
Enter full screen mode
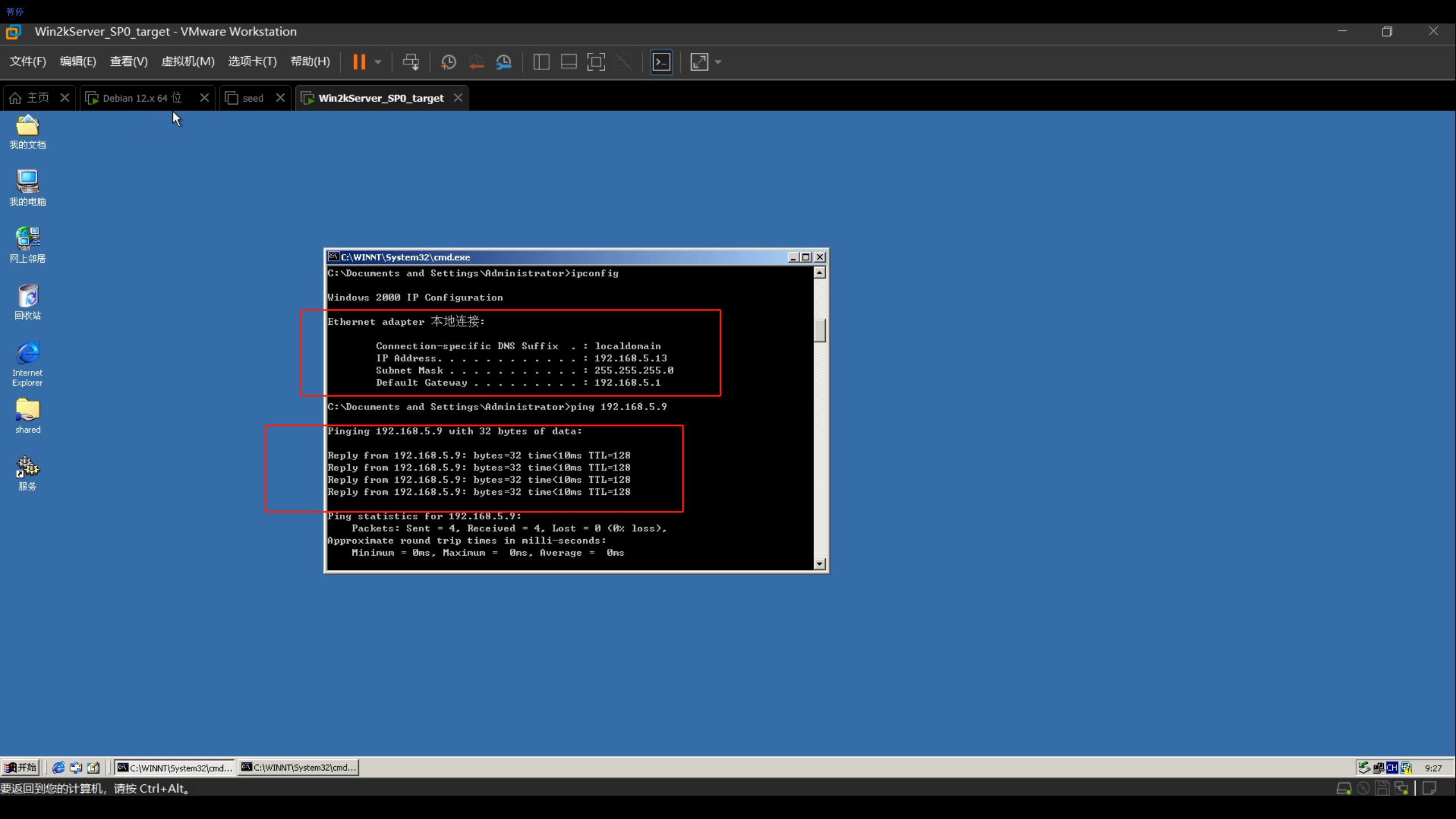[x=595, y=62]
